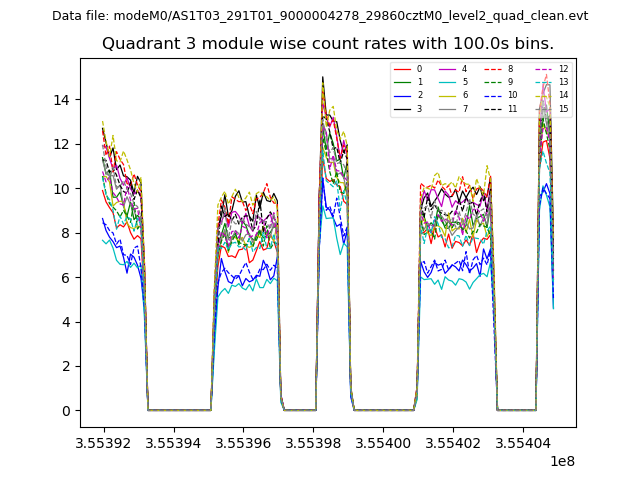Select legend entry for module 5
640x480 pixels.
[464, 82]
